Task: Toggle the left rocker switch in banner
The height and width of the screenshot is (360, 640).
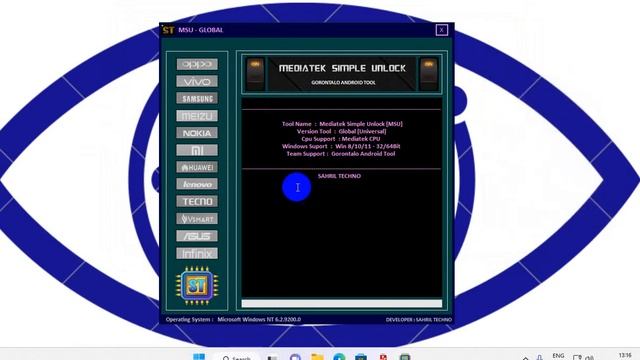Action: [256, 74]
